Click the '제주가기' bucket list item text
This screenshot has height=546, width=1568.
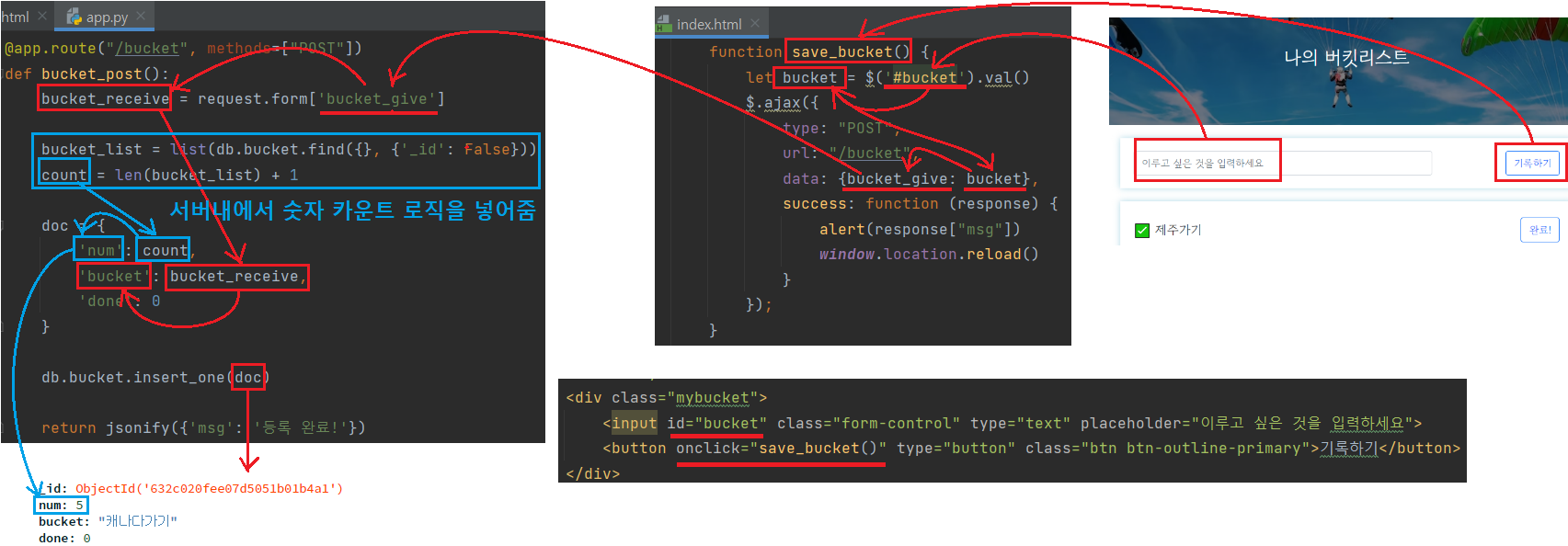(1178, 230)
